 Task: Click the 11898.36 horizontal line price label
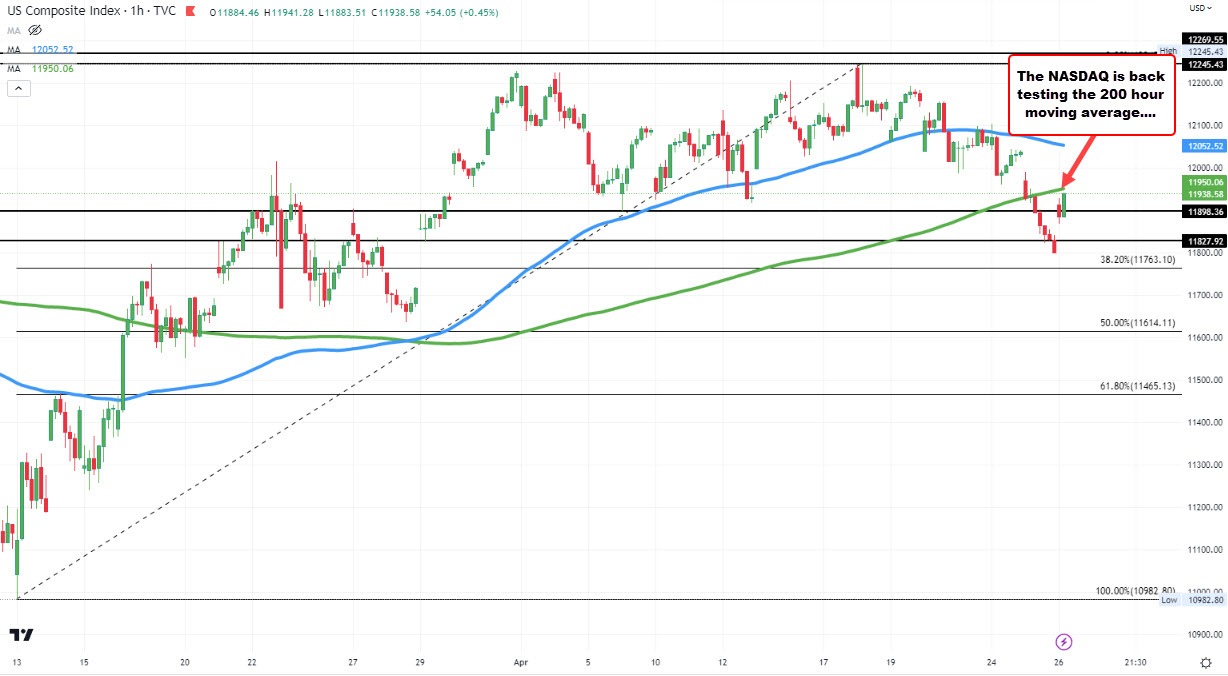pos(1203,211)
